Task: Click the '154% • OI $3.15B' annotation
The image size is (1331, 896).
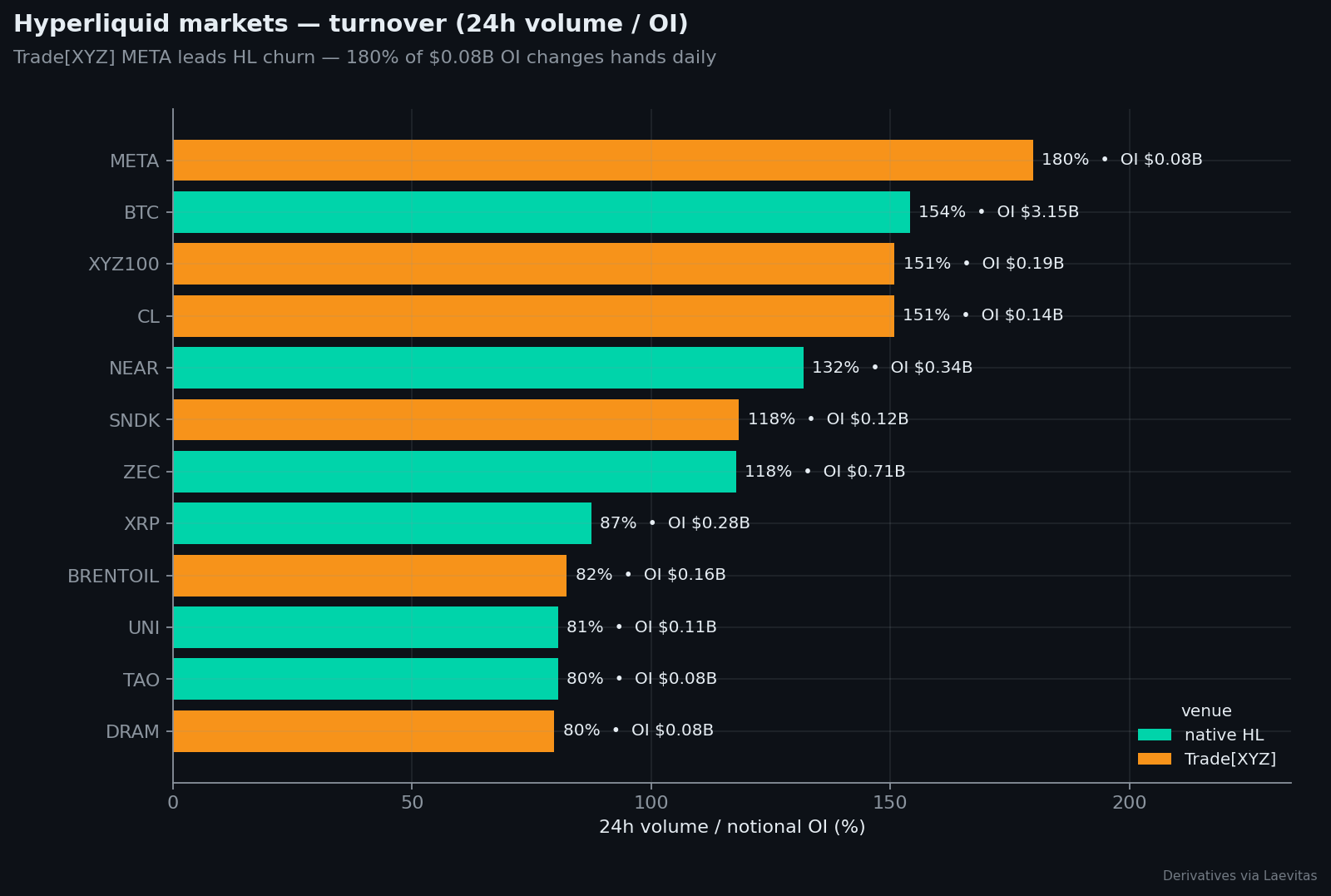Action: tap(998, 212)
